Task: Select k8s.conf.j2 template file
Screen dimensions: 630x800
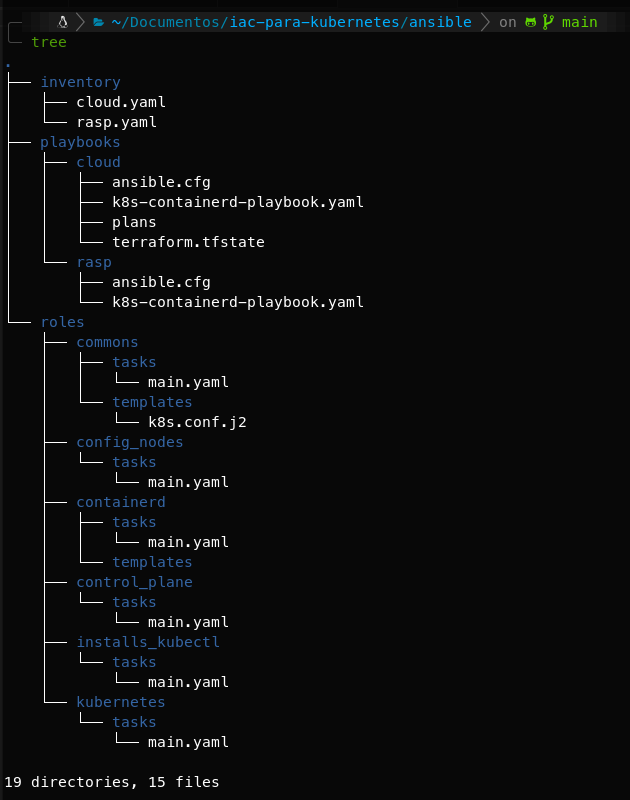Action: point(197,422)
